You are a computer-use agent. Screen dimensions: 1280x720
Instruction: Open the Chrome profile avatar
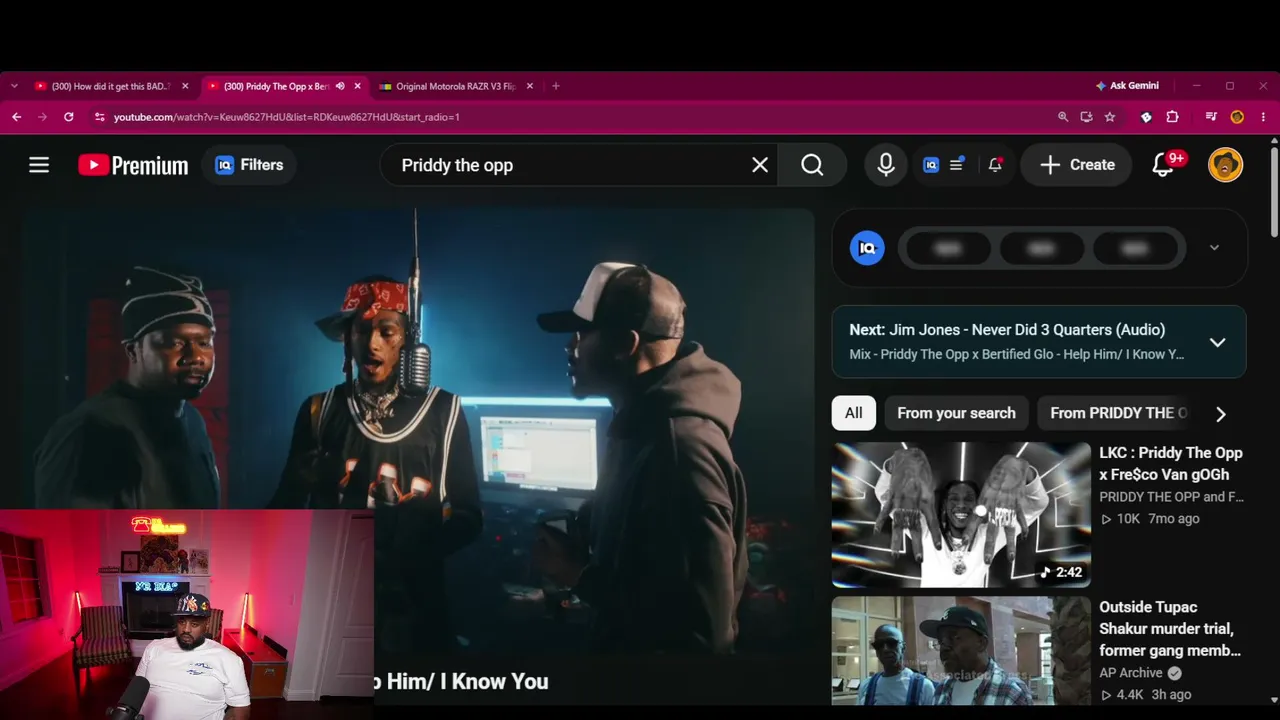(x=1237, y=117)
